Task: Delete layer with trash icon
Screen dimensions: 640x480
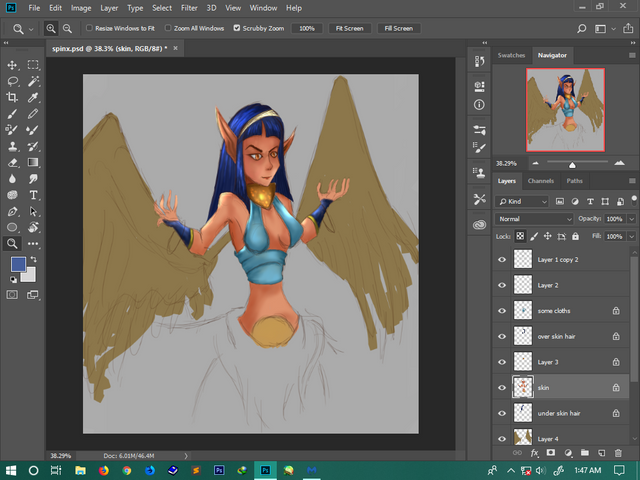Action: click(x=618, y=452)
